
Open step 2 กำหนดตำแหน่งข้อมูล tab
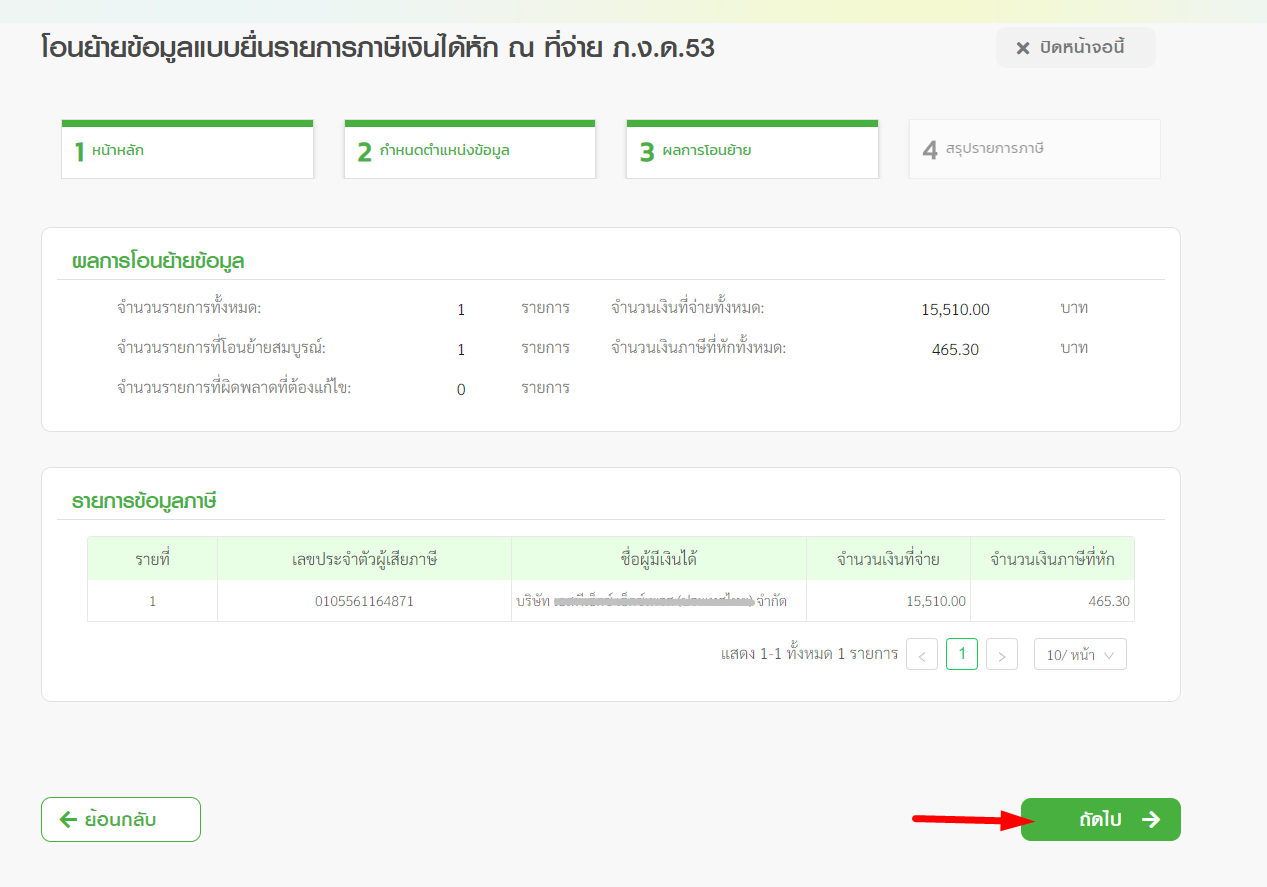tap(470, 151)
